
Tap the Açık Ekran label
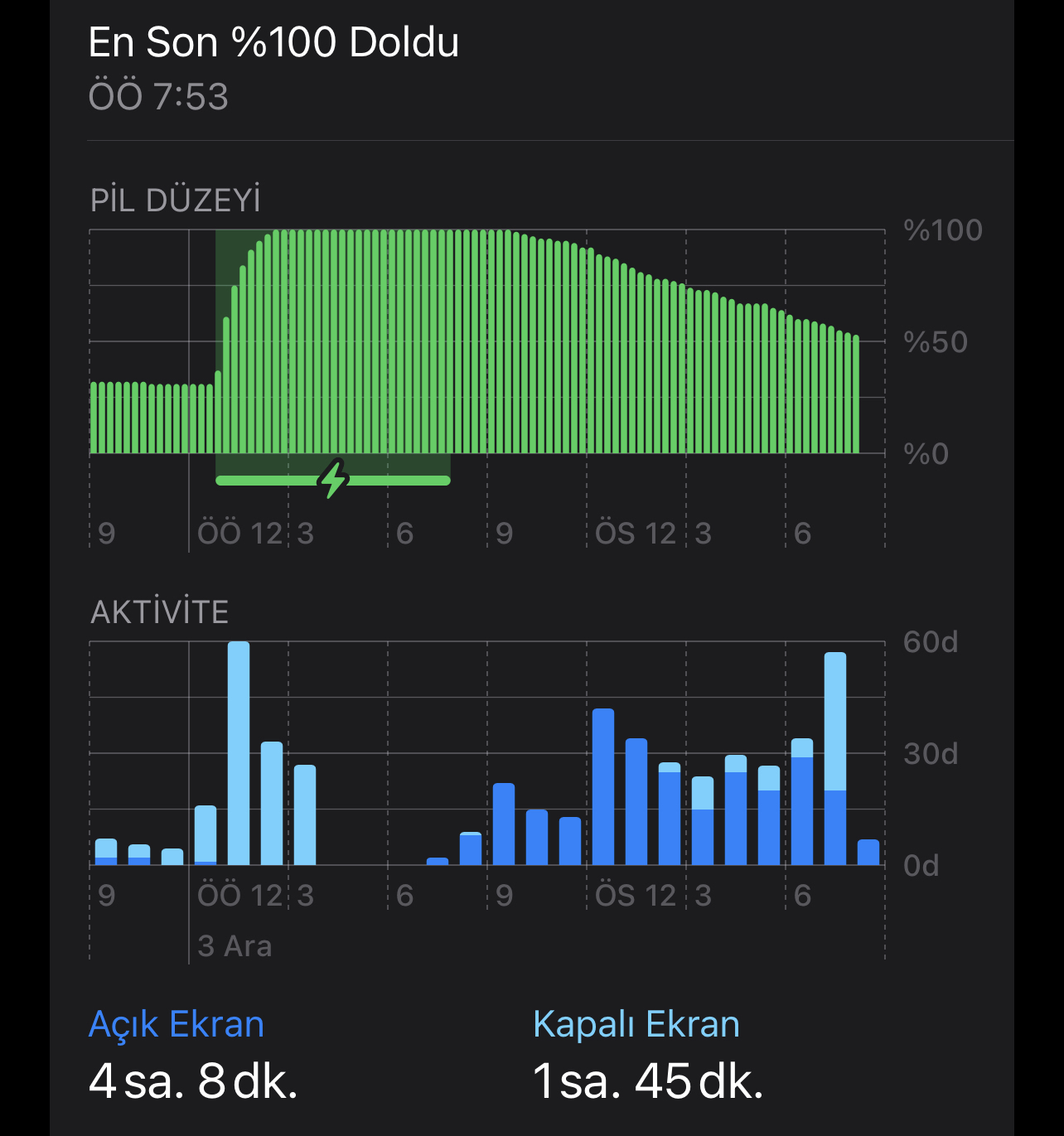177,1024
